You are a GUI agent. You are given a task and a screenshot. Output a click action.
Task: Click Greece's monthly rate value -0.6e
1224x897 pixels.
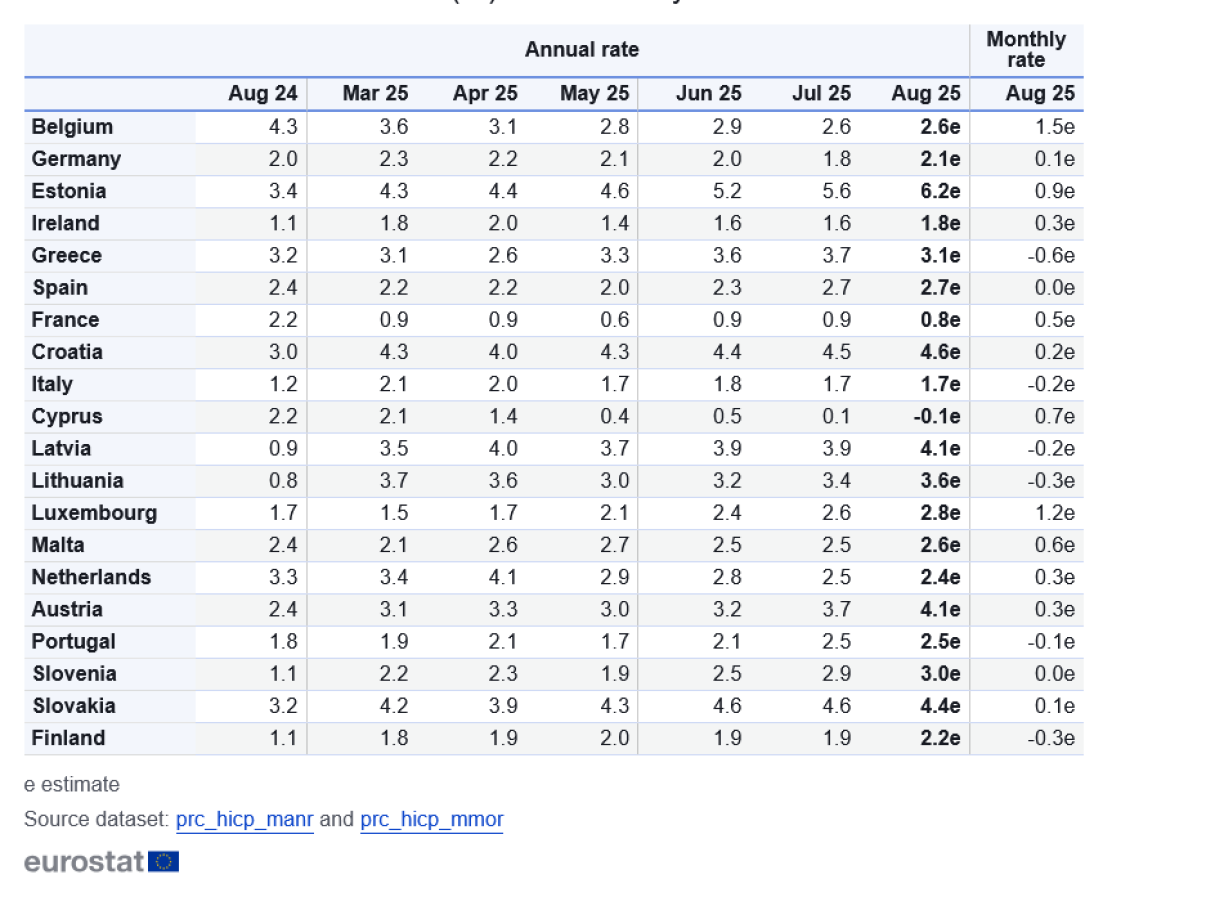coord(1050,256)
